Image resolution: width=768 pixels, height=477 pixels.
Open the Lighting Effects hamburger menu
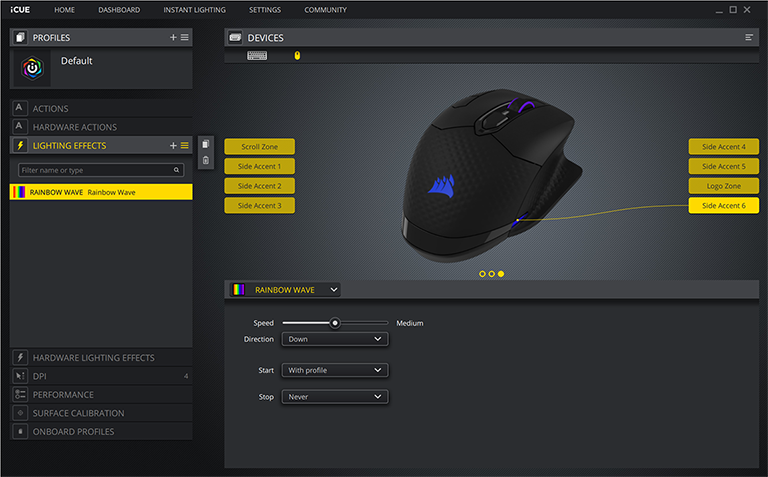[x=185, y=145]
